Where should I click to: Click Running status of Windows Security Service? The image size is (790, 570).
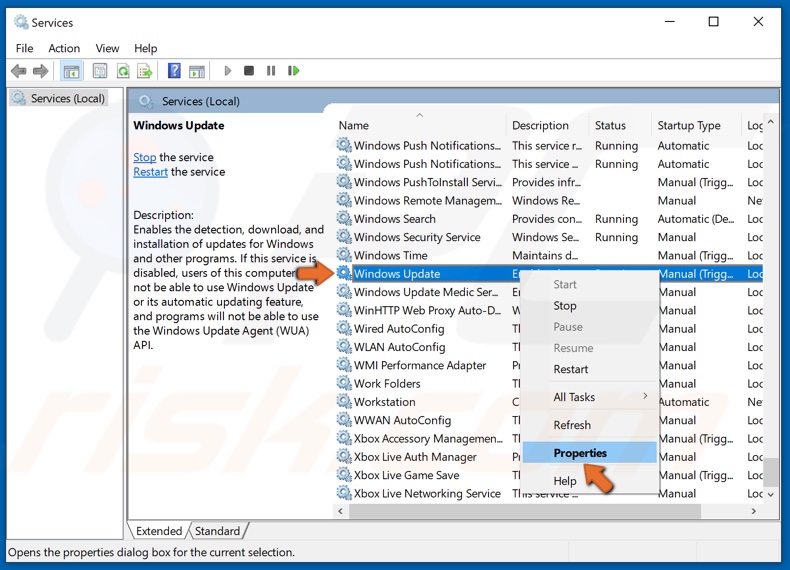[616, 237]
